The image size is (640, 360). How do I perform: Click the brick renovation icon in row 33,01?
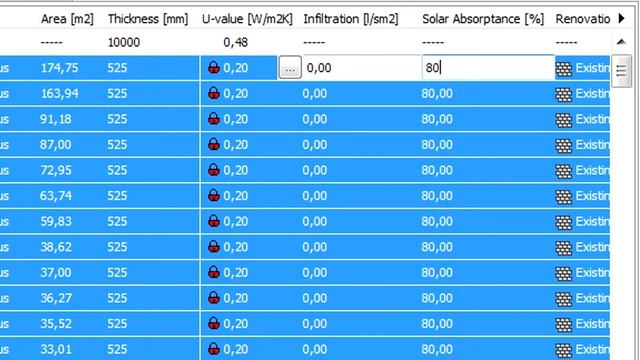(564, 351)
